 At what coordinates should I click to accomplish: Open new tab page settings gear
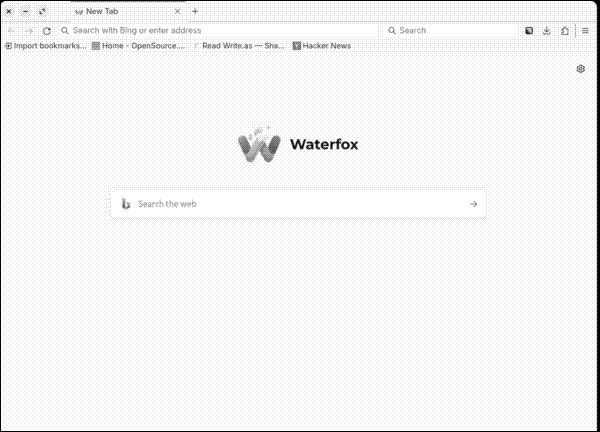[x=580, y=69]
